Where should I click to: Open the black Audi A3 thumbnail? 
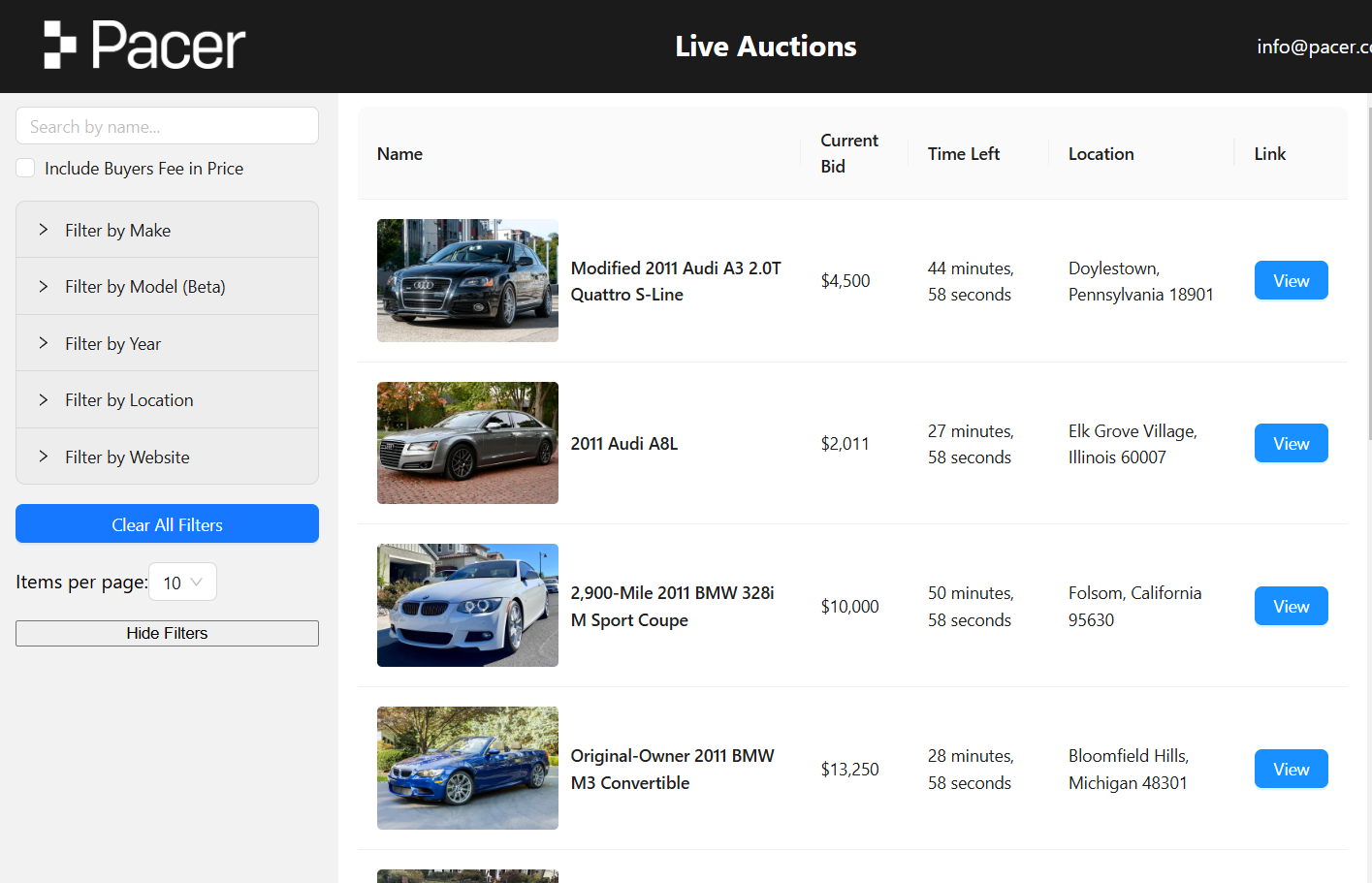tap(467, 280)
